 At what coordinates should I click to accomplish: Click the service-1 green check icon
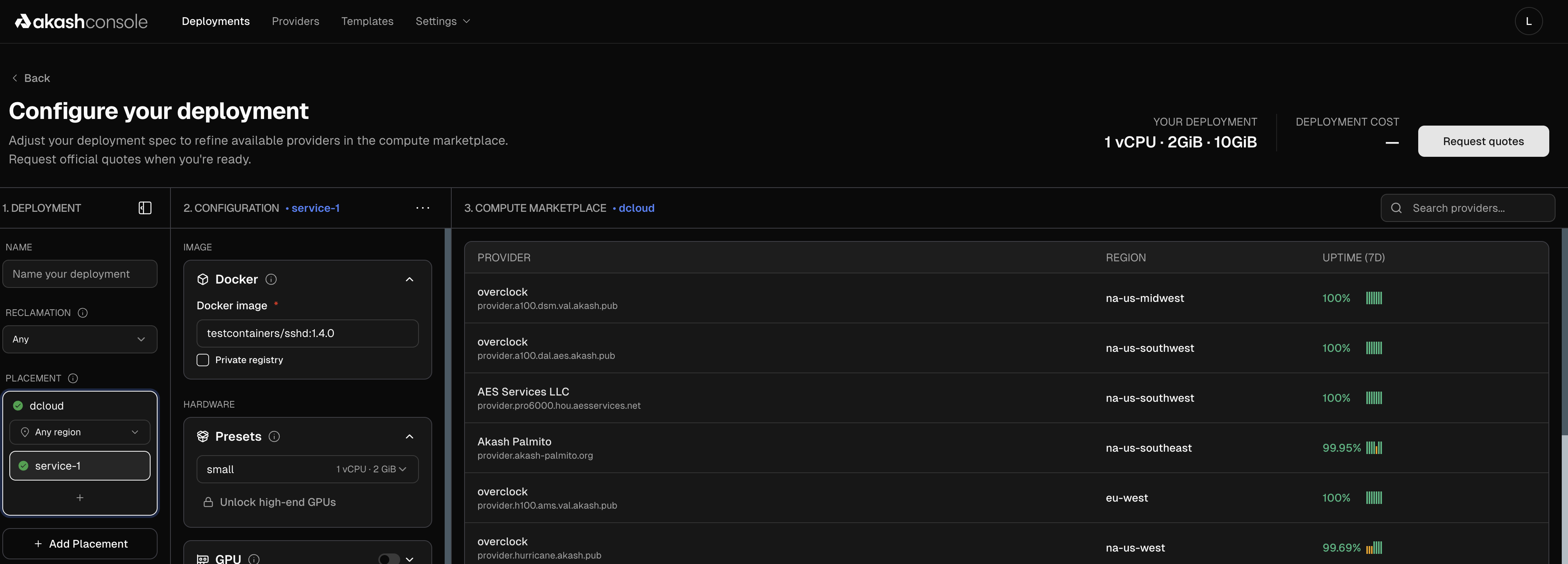point(24,466)
